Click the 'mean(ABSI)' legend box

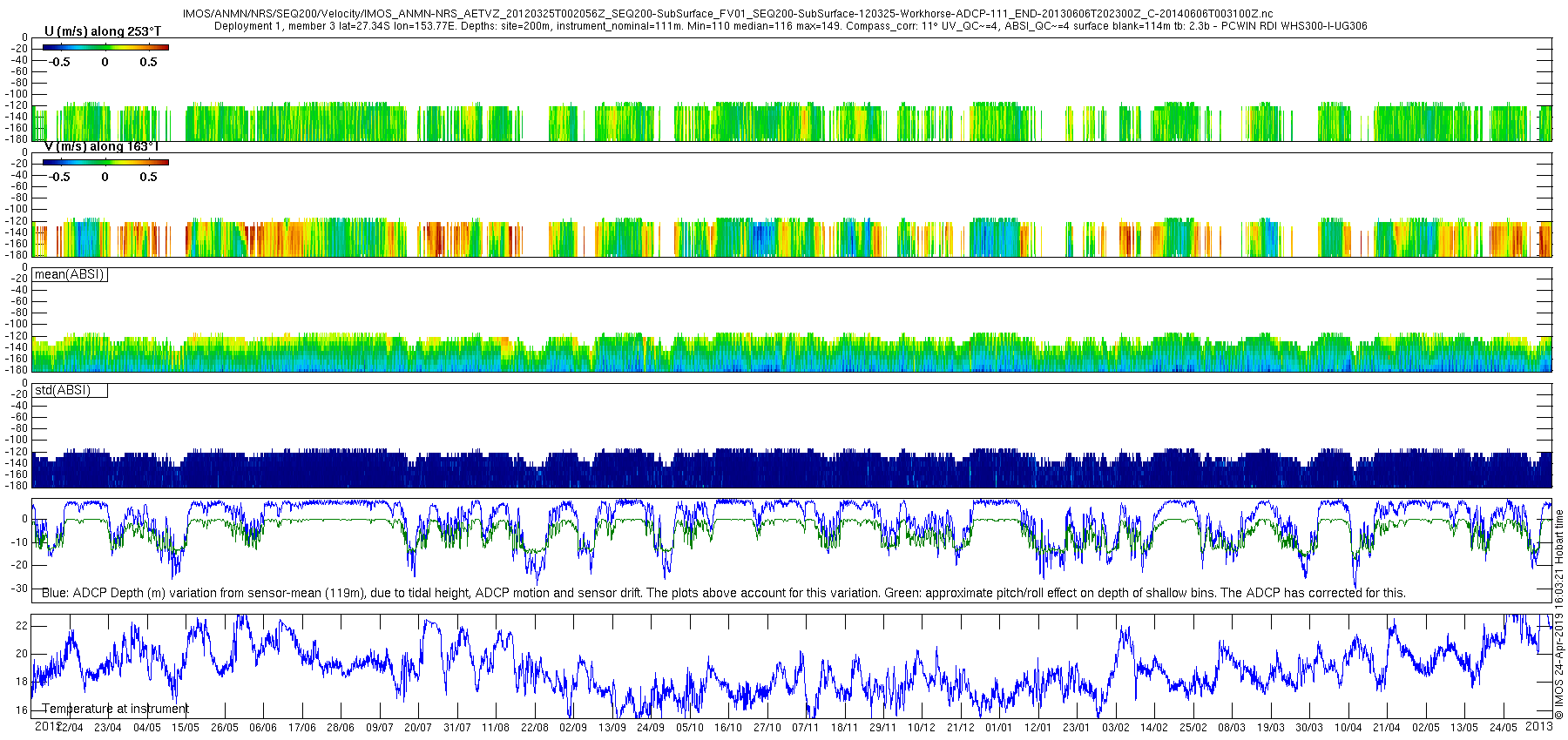(x=70, y=274)
